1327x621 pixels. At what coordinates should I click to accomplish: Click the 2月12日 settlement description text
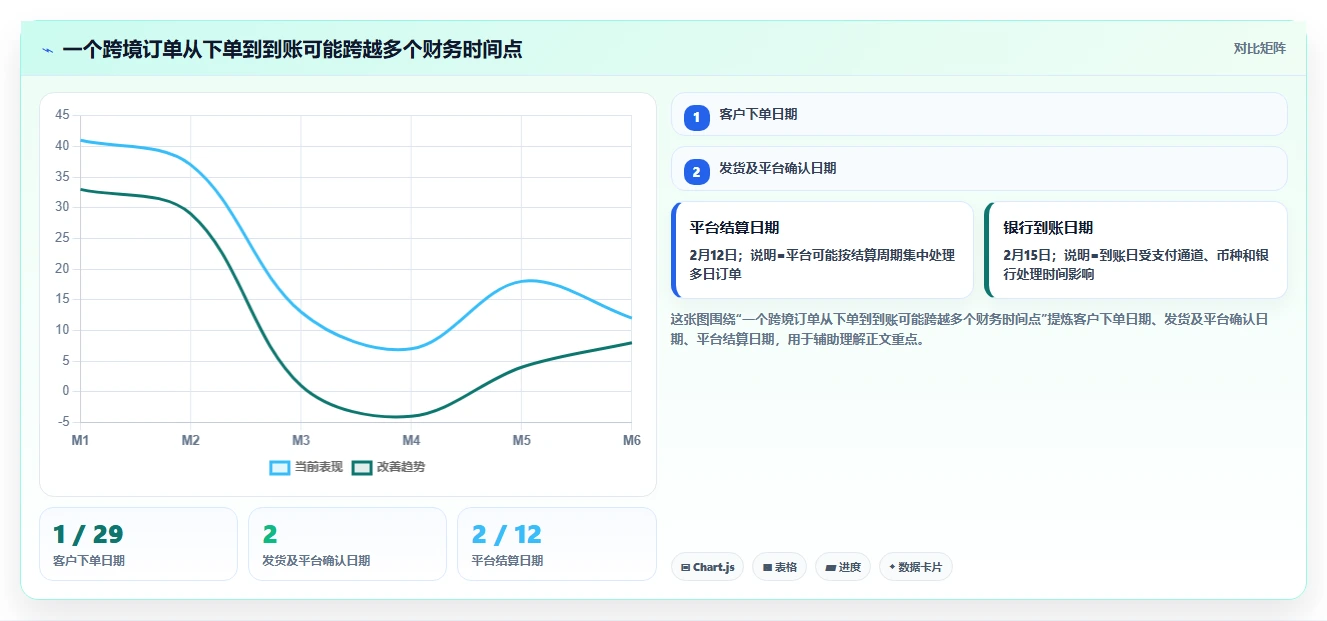pyautogui.click(x=822, y=264)
